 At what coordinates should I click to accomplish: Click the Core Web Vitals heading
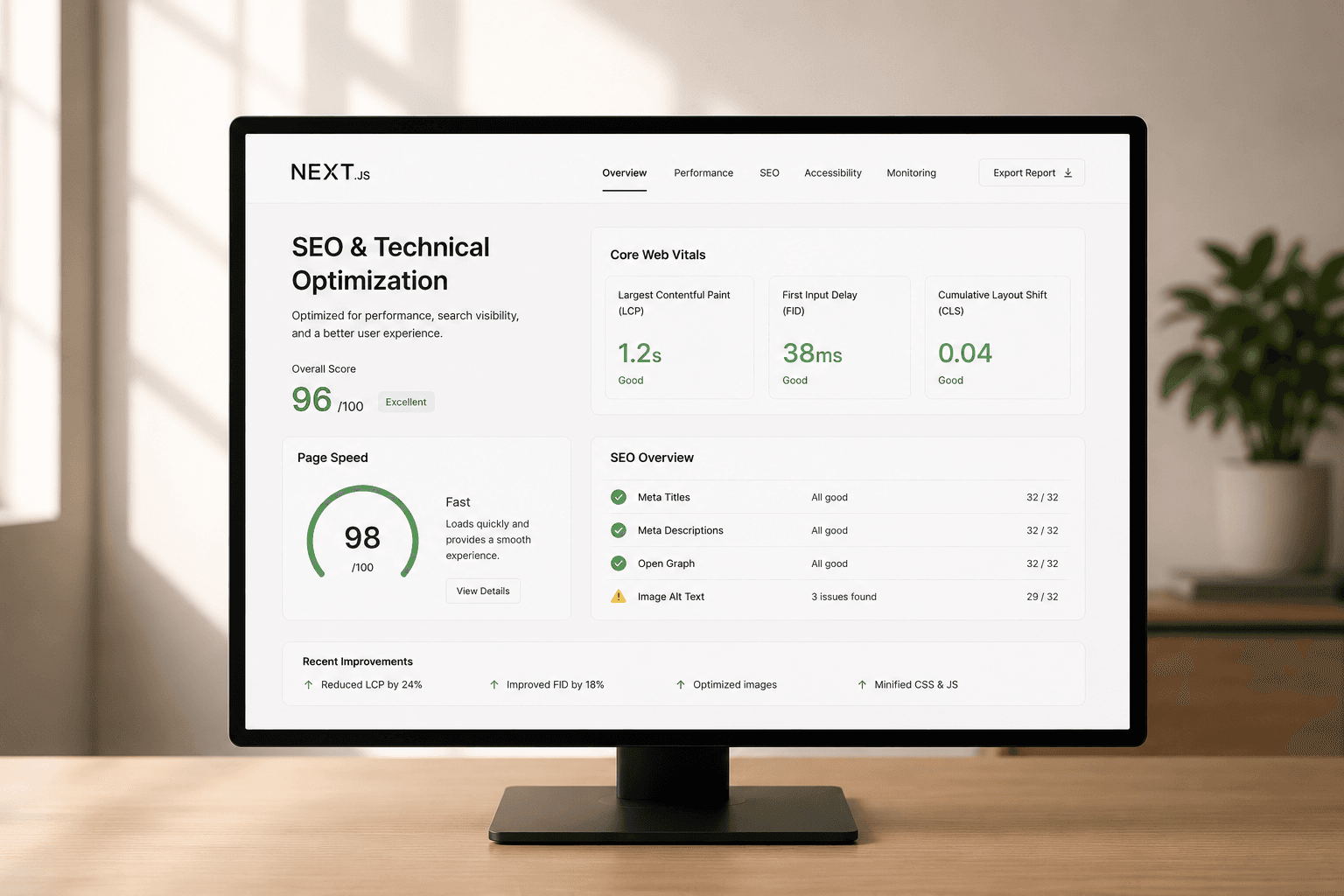[x=658, y=255]
